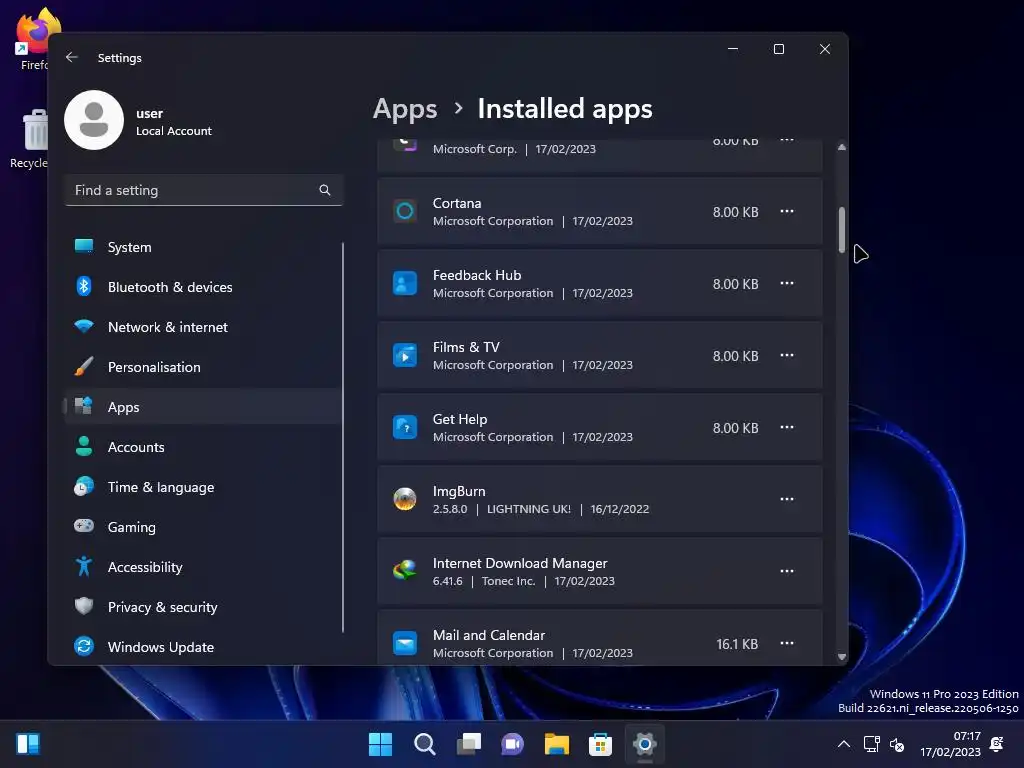Click the scroll down arrow of apps list
The height and width of the screenshot is (768, 1024).
coord(842,657)
